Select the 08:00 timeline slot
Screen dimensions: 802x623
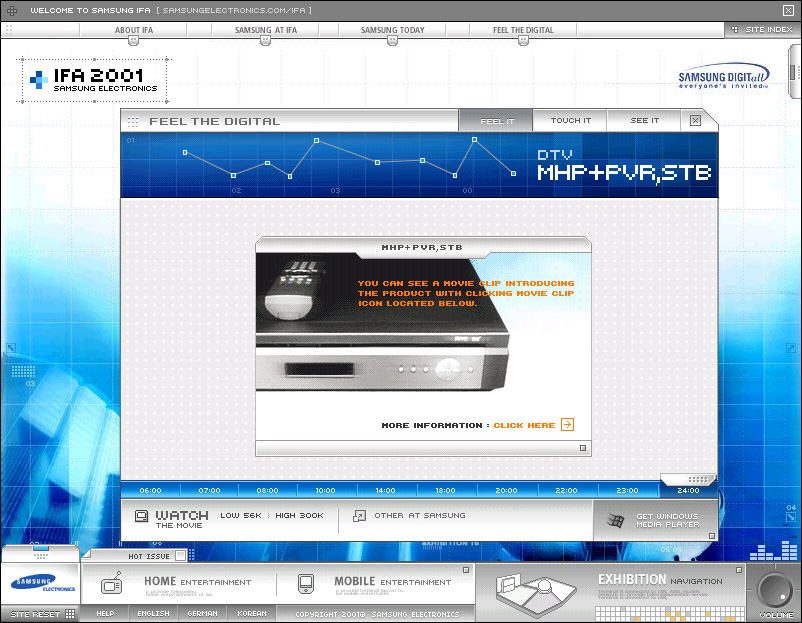pyautogui.click(x=268, y=491)
